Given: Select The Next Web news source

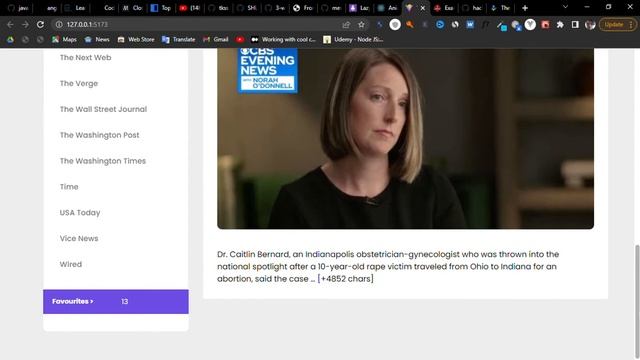Looking at the screenshot, I should 85,58.
